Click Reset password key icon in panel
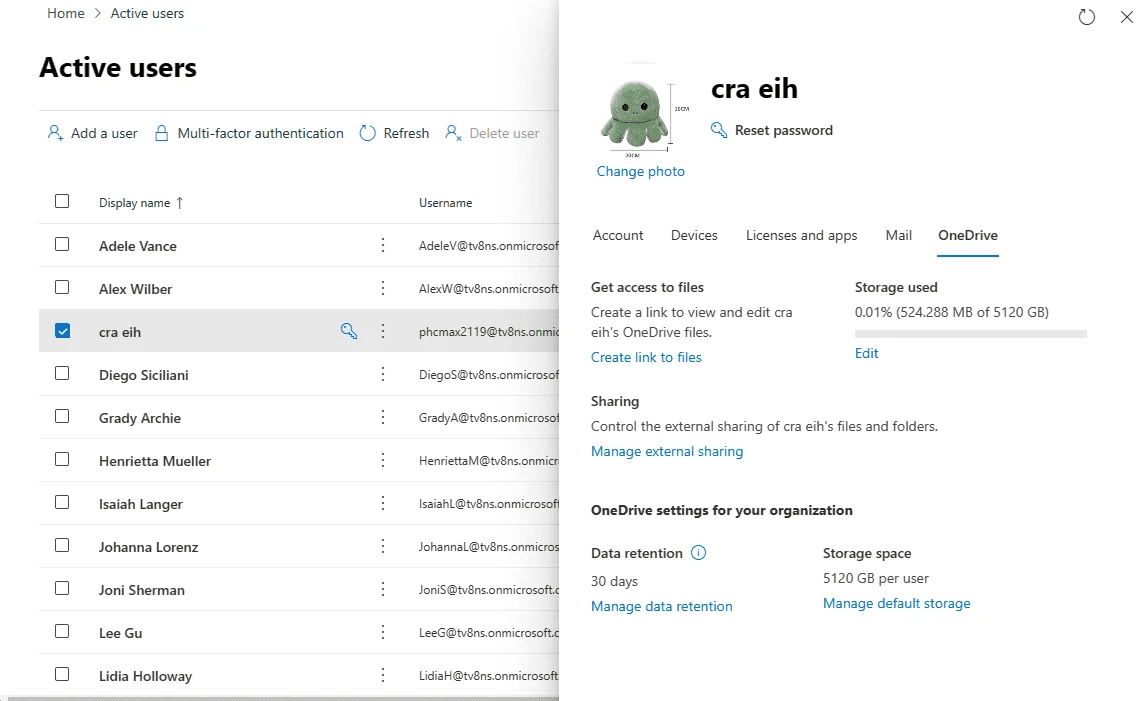The height and width of the screenshot is (701, 1141). [718, 130]
